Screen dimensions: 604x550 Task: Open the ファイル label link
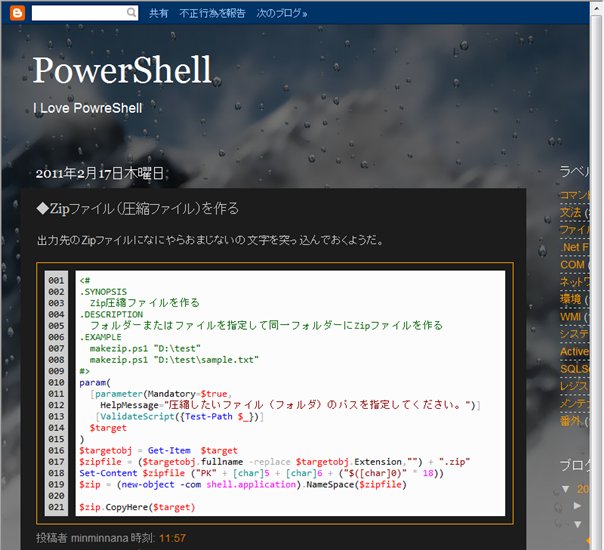point(574,230)
